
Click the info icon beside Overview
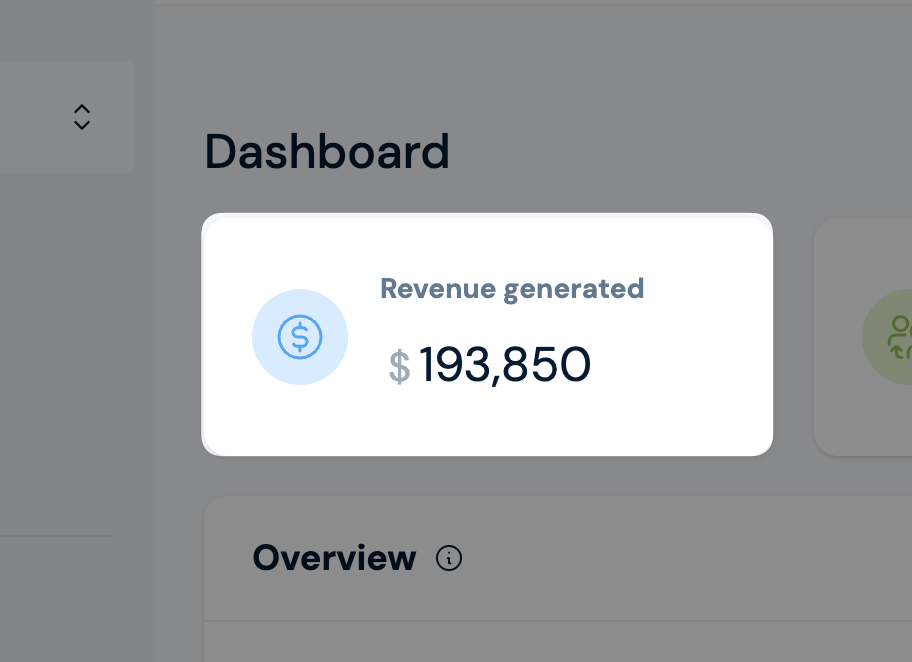point(448,558)
